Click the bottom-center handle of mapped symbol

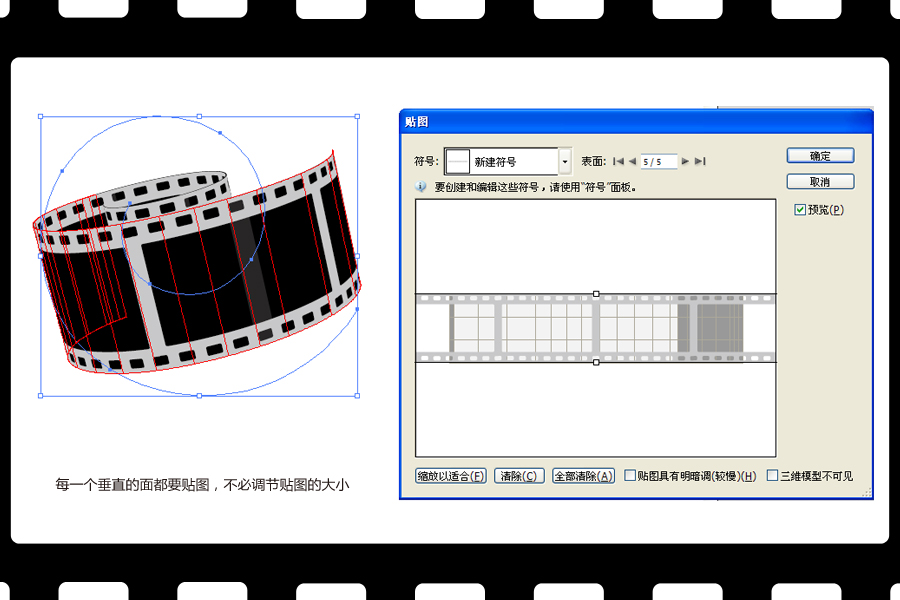coord(596,362)
